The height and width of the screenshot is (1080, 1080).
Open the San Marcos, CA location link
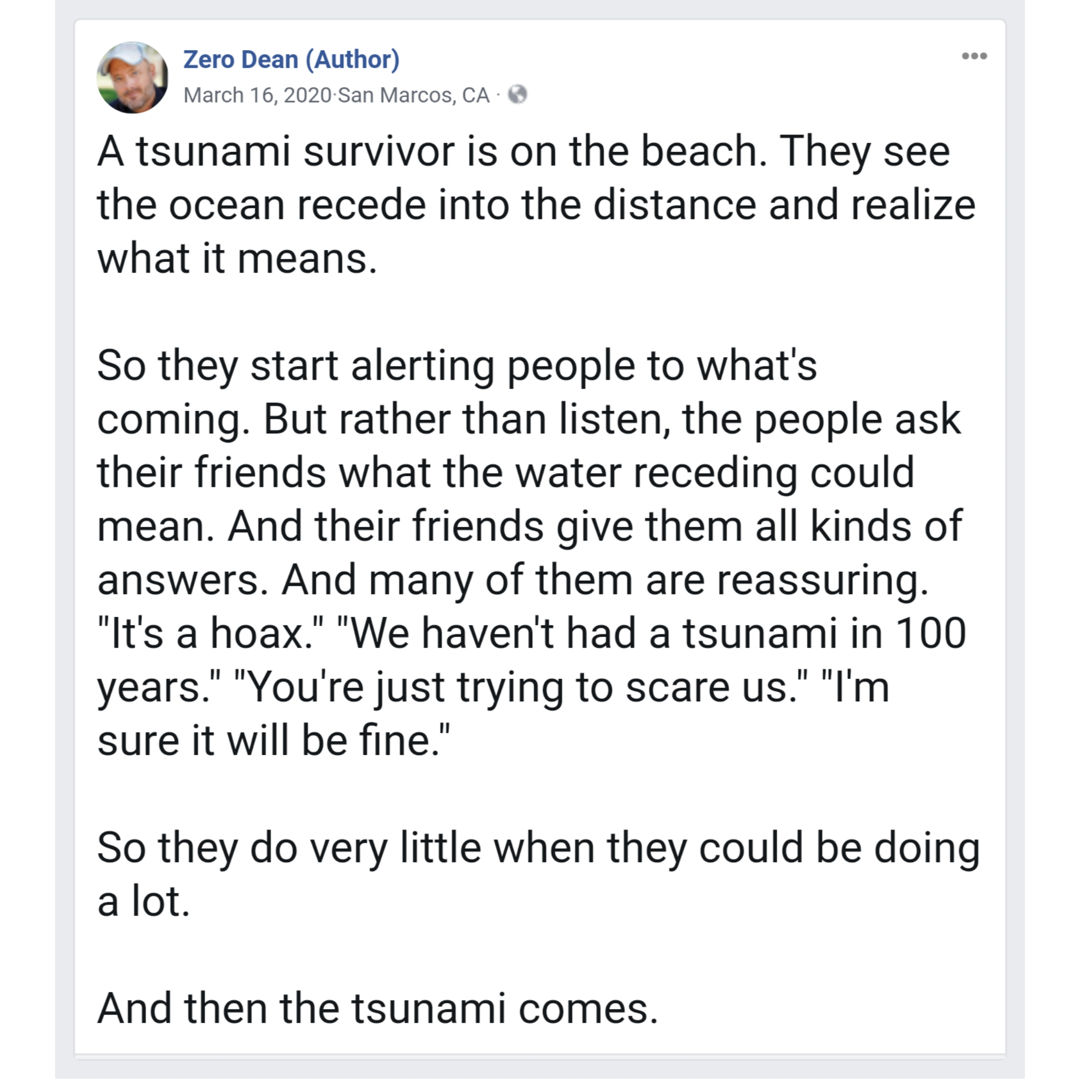(x=413, y=95)
